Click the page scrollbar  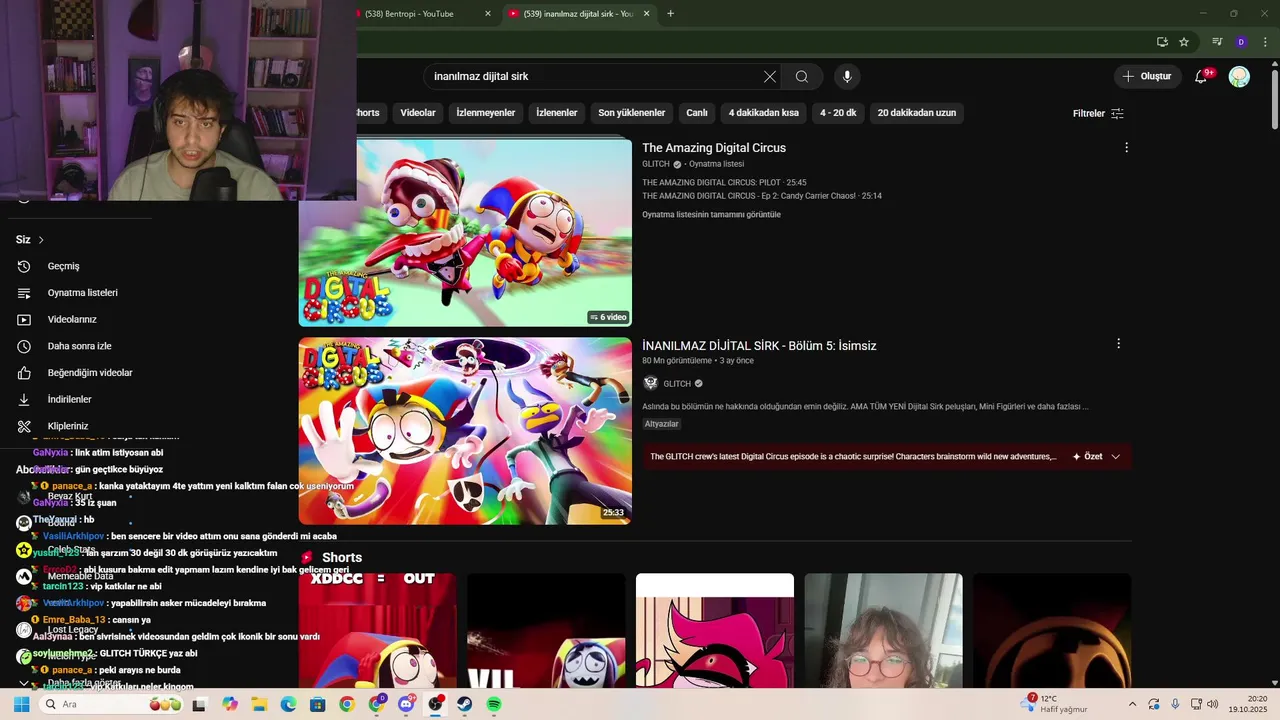[1274, 98]
